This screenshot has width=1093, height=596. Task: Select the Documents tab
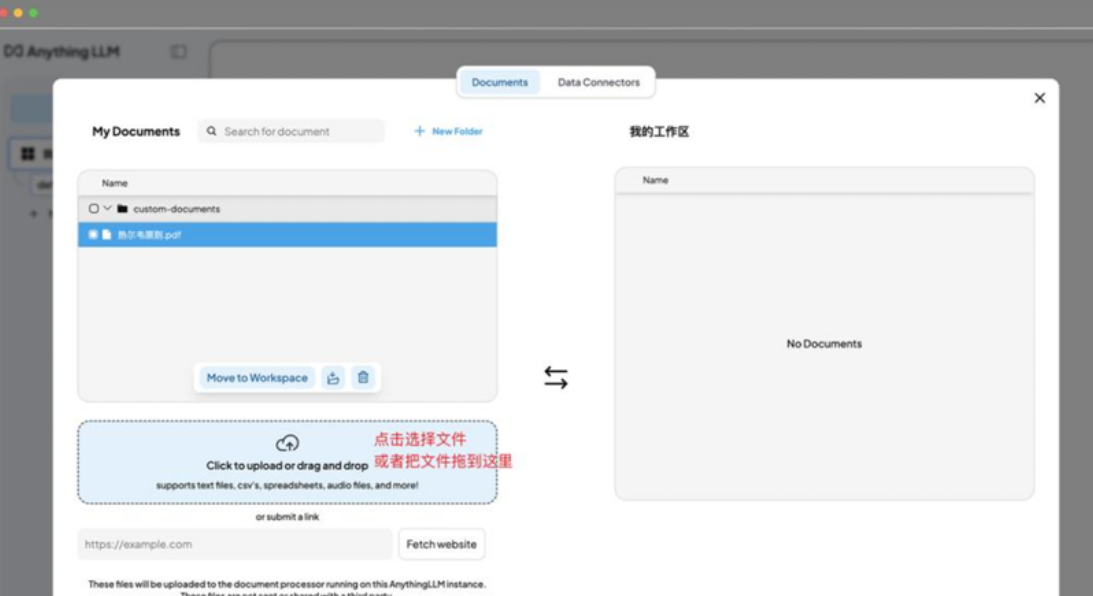(x=499, y=82)
